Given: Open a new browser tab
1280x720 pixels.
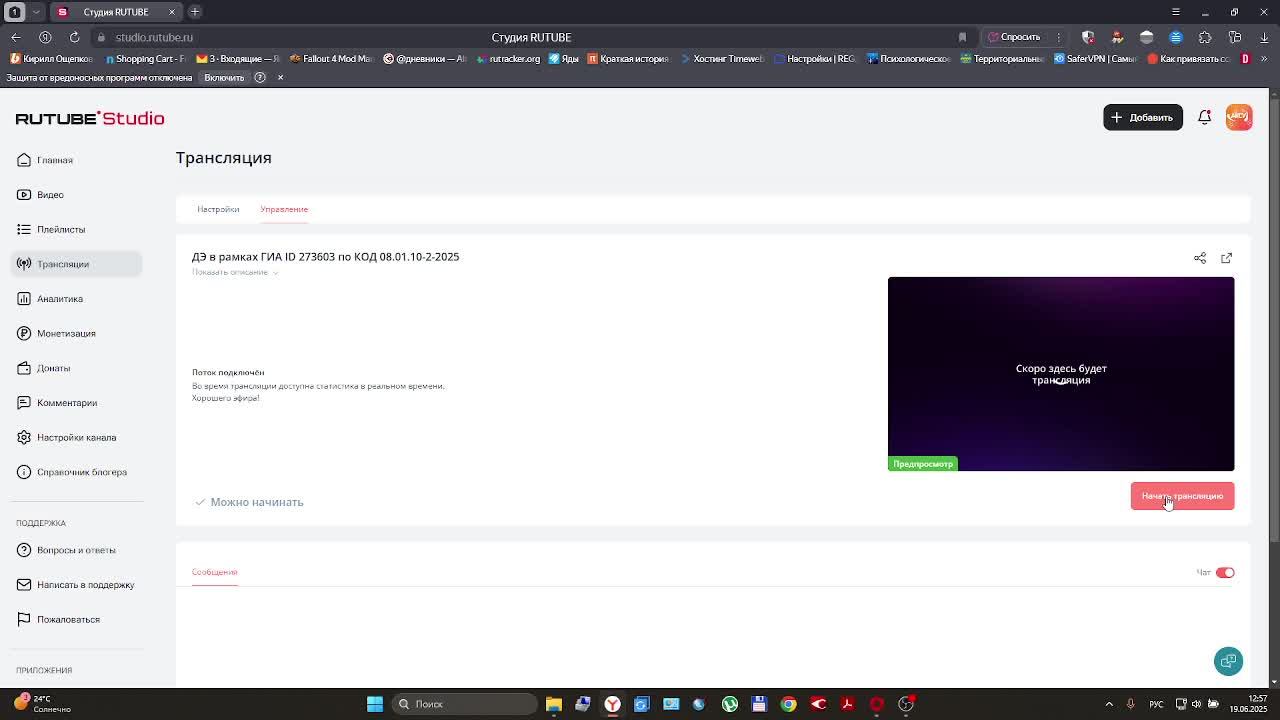Looking at the screenshot, I should point(195,12).
